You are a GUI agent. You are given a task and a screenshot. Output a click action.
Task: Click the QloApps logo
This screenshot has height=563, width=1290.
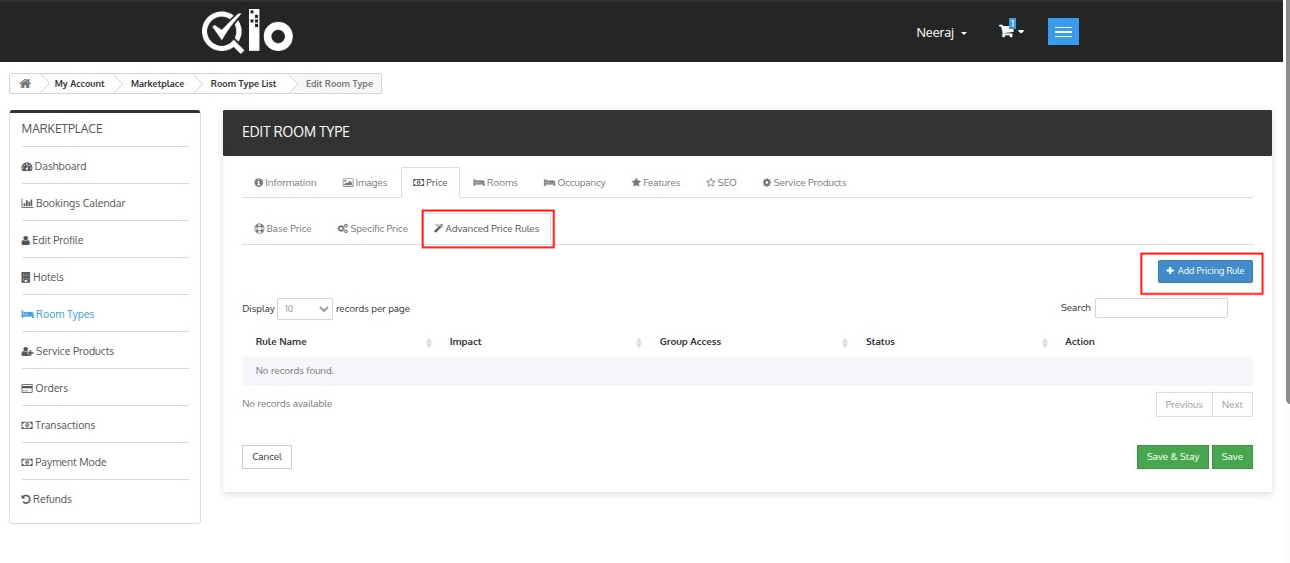pyautogui.click(x=247, y=31)
